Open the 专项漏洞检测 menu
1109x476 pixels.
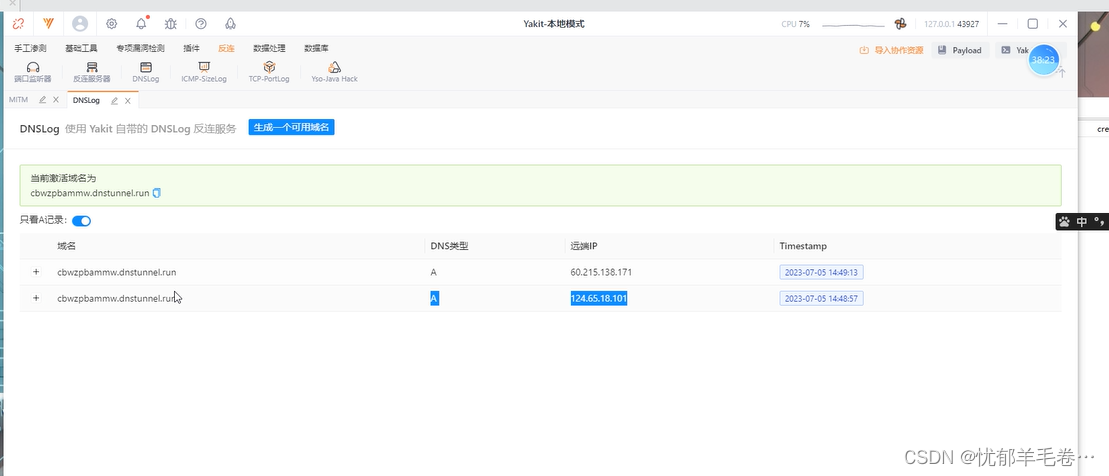point(141,49)
